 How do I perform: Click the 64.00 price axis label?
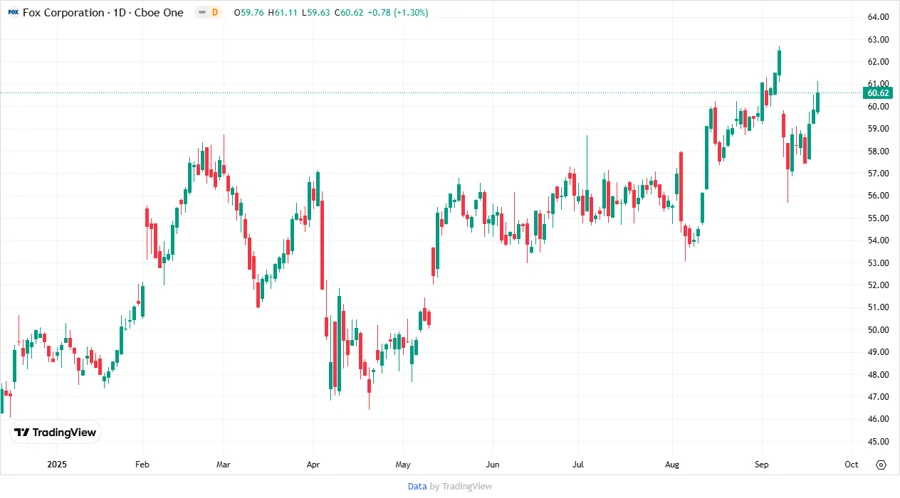[878, 17]
